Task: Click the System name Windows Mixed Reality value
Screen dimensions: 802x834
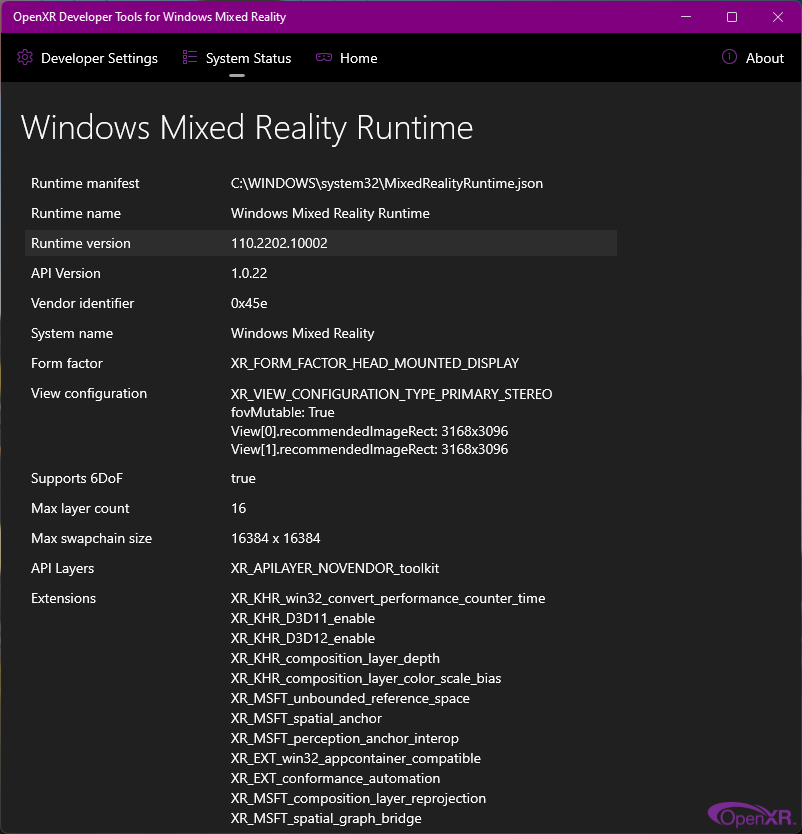Action: (x=303, y=333)
